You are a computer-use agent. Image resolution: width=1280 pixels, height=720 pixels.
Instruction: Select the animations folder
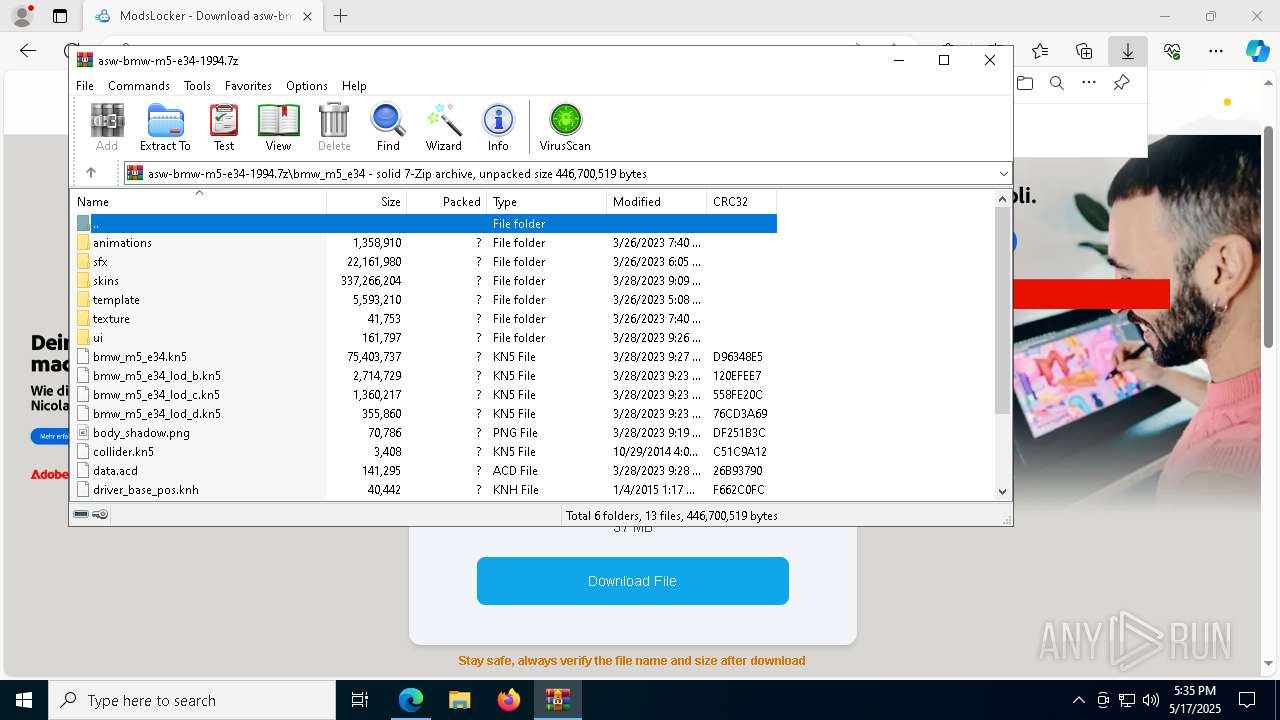pos(425,242)
